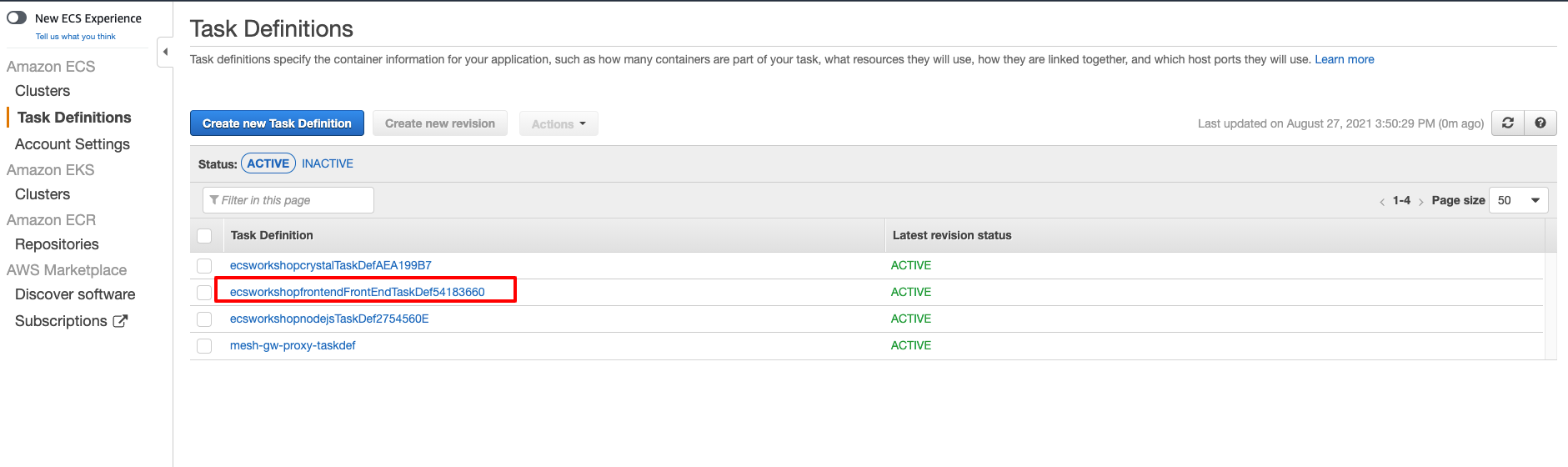This screenshot has width=1568, height=467.
Task: Click Create new Task Definition button
Action: click(x=277, y=123)
